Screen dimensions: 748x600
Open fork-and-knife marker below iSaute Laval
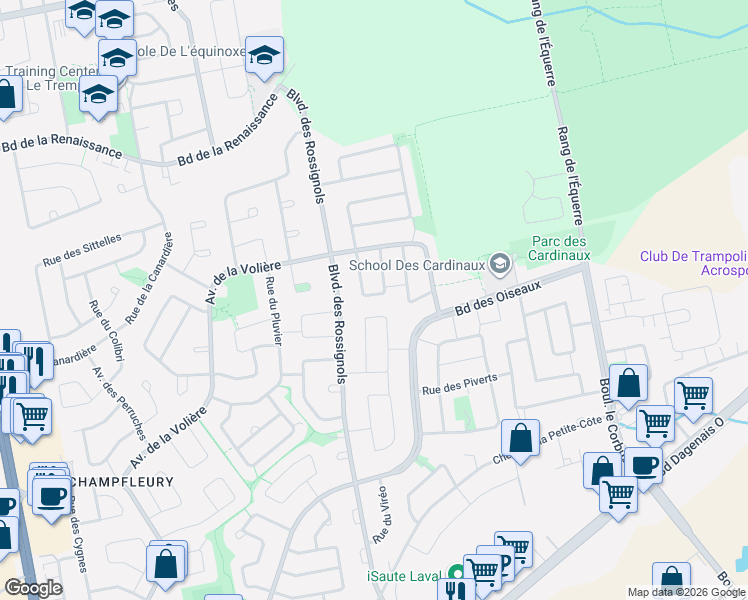coord(456,589)
